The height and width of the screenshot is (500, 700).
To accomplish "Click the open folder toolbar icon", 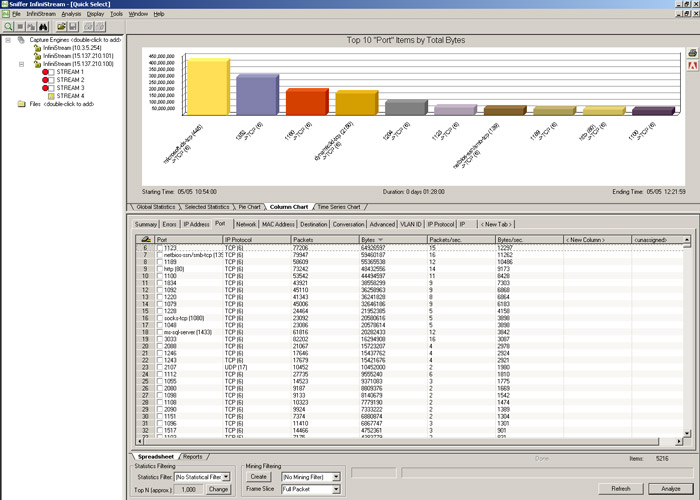I will 62,27.
